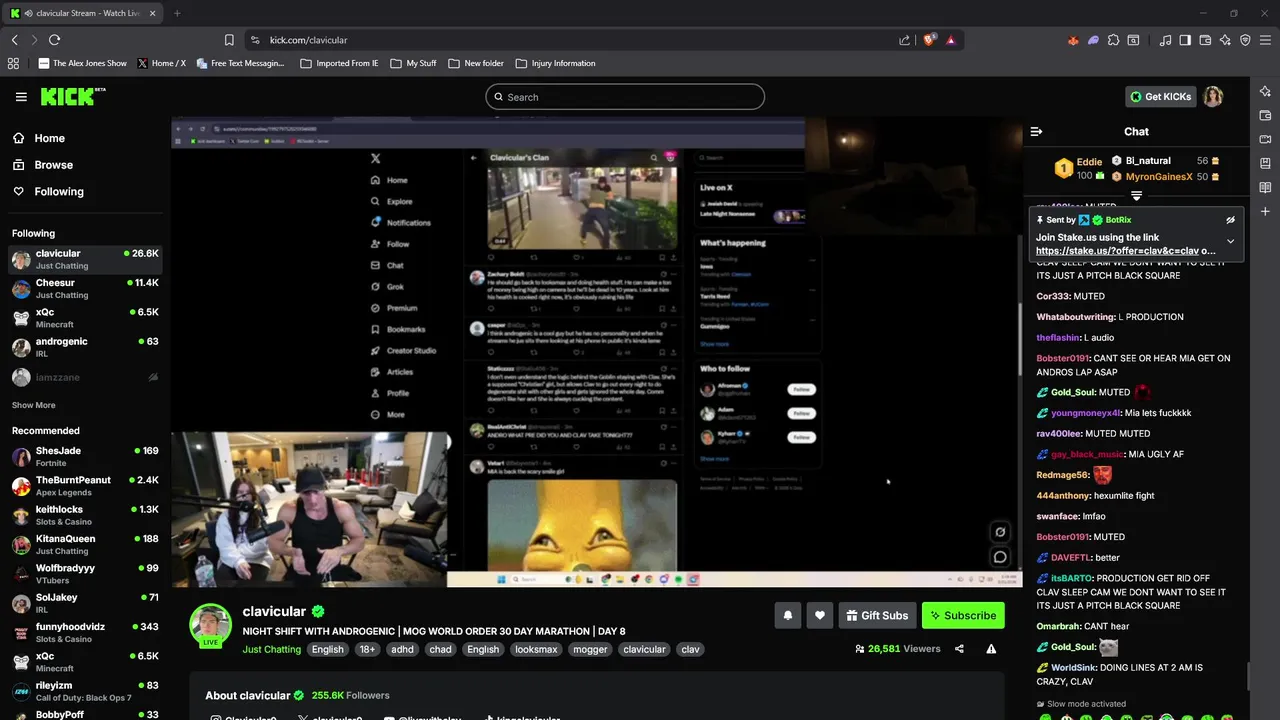Open Brave VPN shield icon

[x=1245, y=40]
